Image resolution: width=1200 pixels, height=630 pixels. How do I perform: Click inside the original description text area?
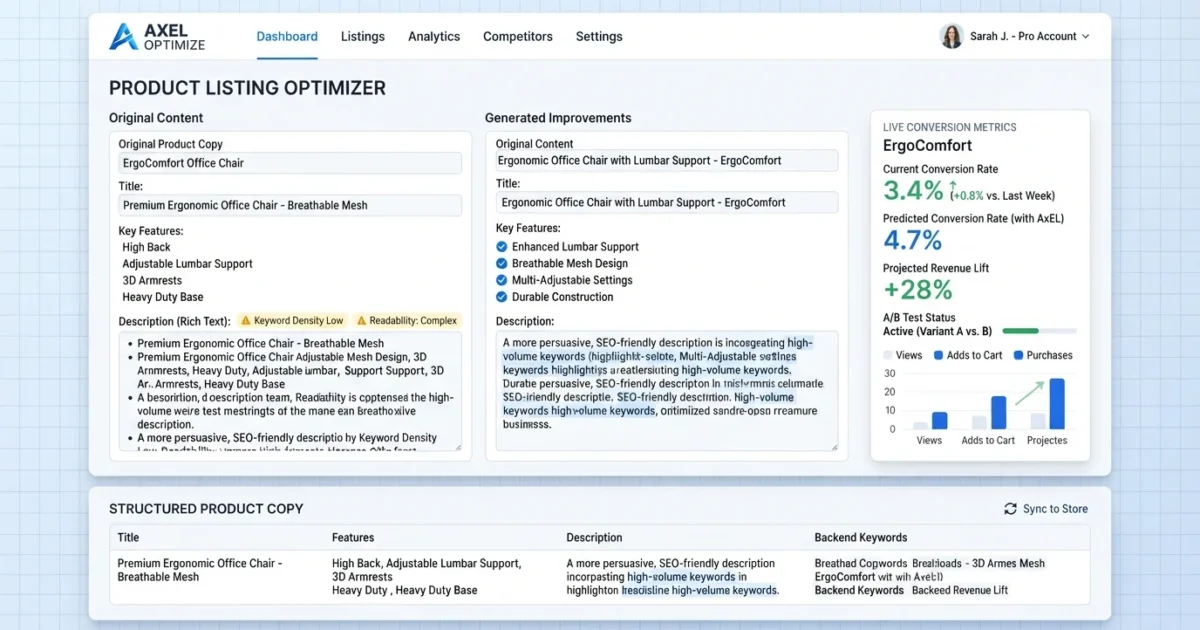tap(290, 392)
